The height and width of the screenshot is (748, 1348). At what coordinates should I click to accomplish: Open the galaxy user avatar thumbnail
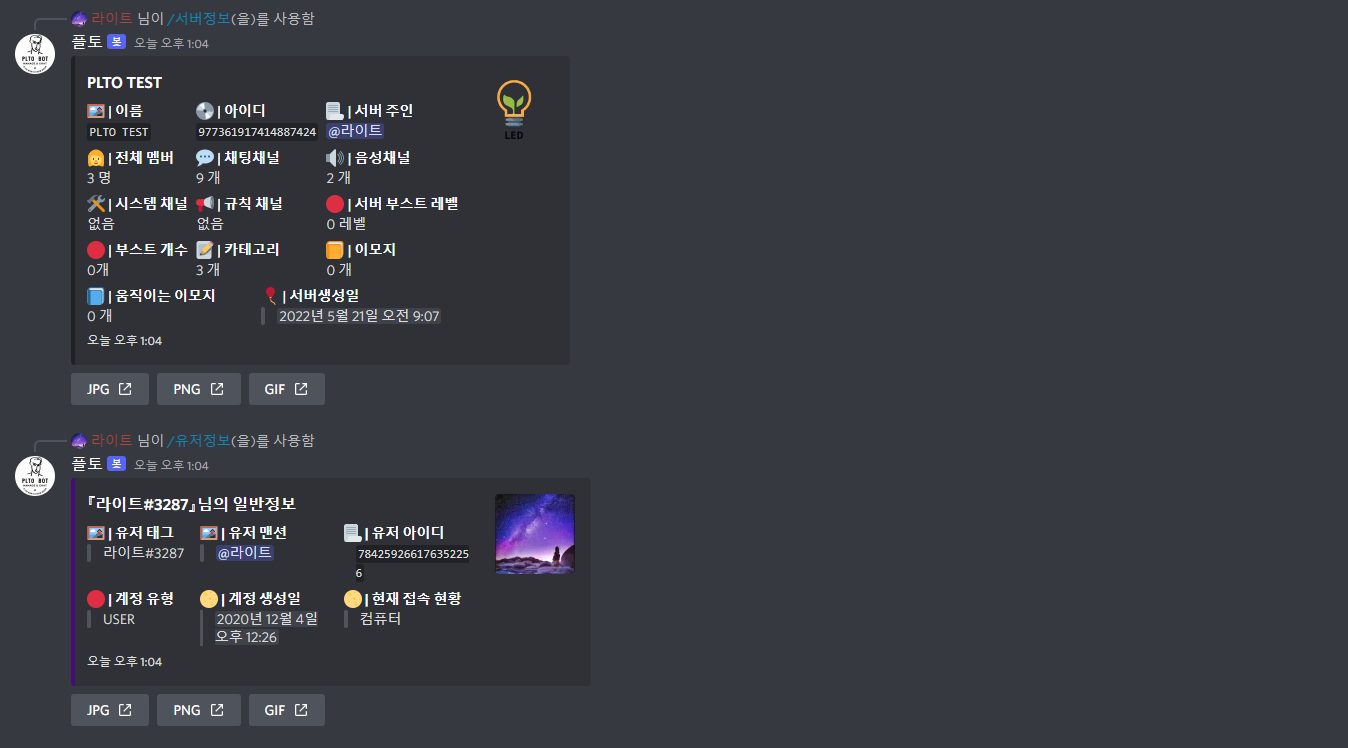point(535,534)
